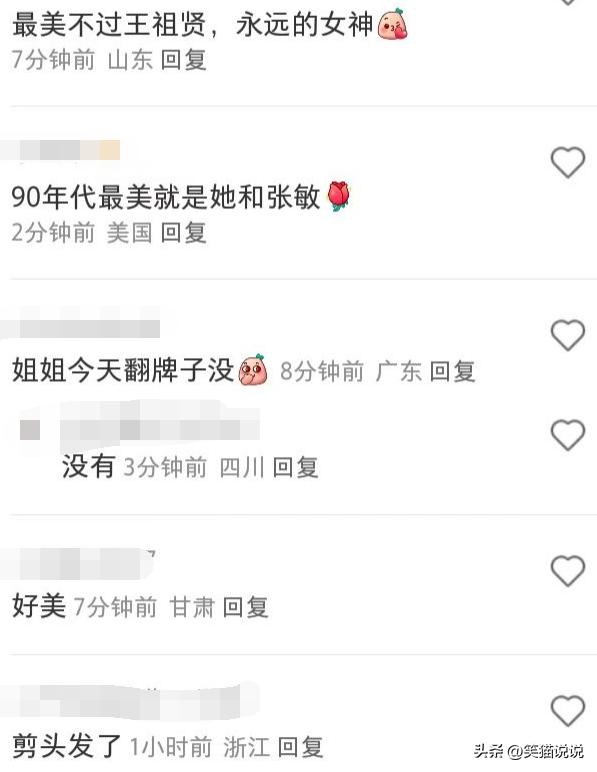597x772 pixels.
Task: Open blurred username above 好美 comment
Action: pos(78,563)
